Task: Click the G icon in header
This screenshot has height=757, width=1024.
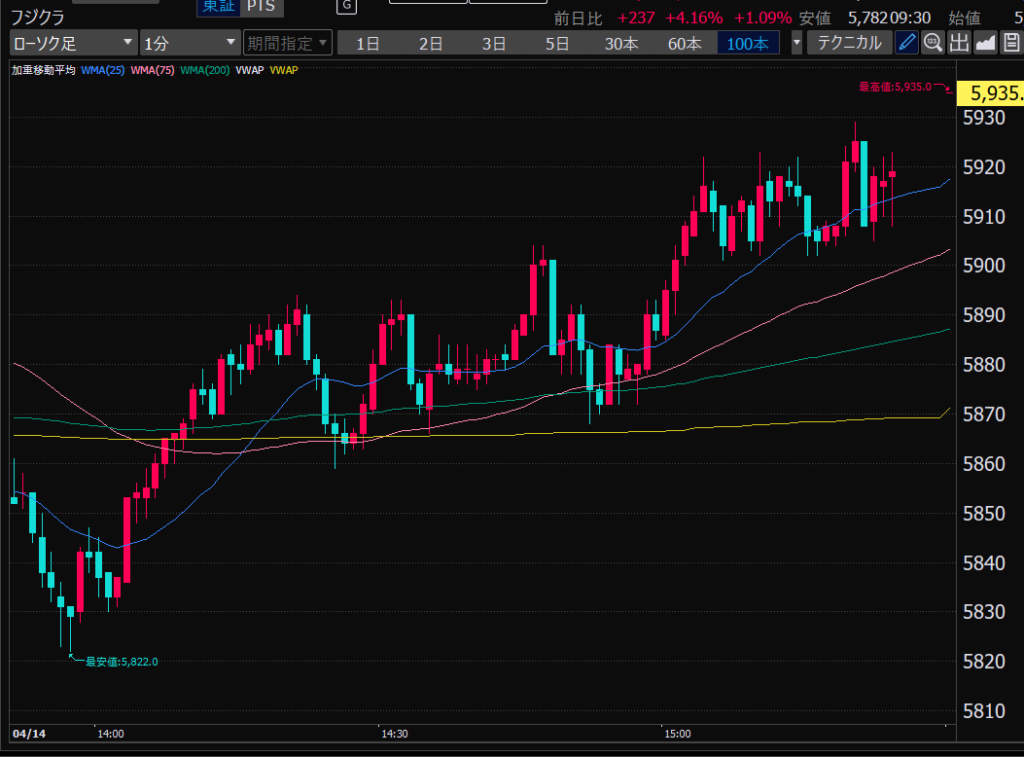Action: pos(347,6)
